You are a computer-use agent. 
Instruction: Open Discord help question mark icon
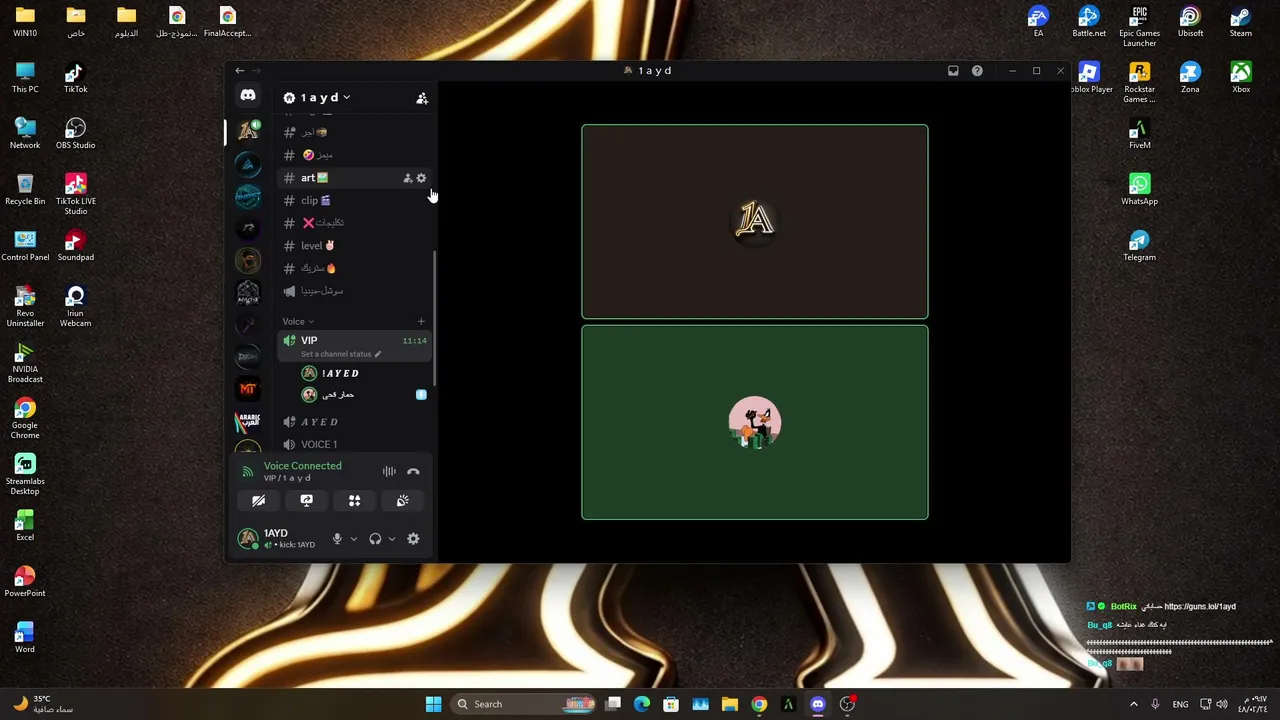tap(977, 71)
